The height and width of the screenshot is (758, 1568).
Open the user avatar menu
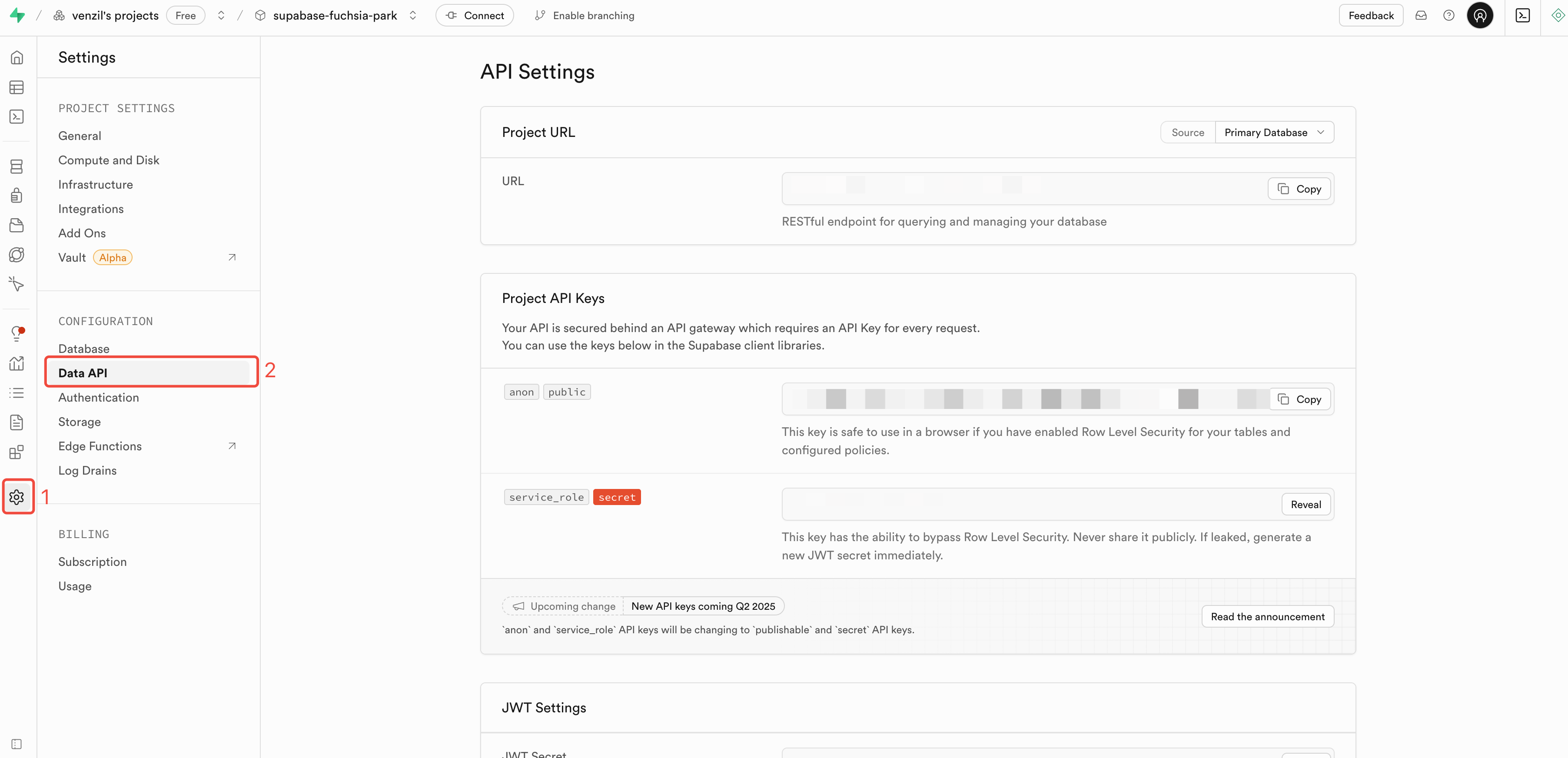[1479, 15]
